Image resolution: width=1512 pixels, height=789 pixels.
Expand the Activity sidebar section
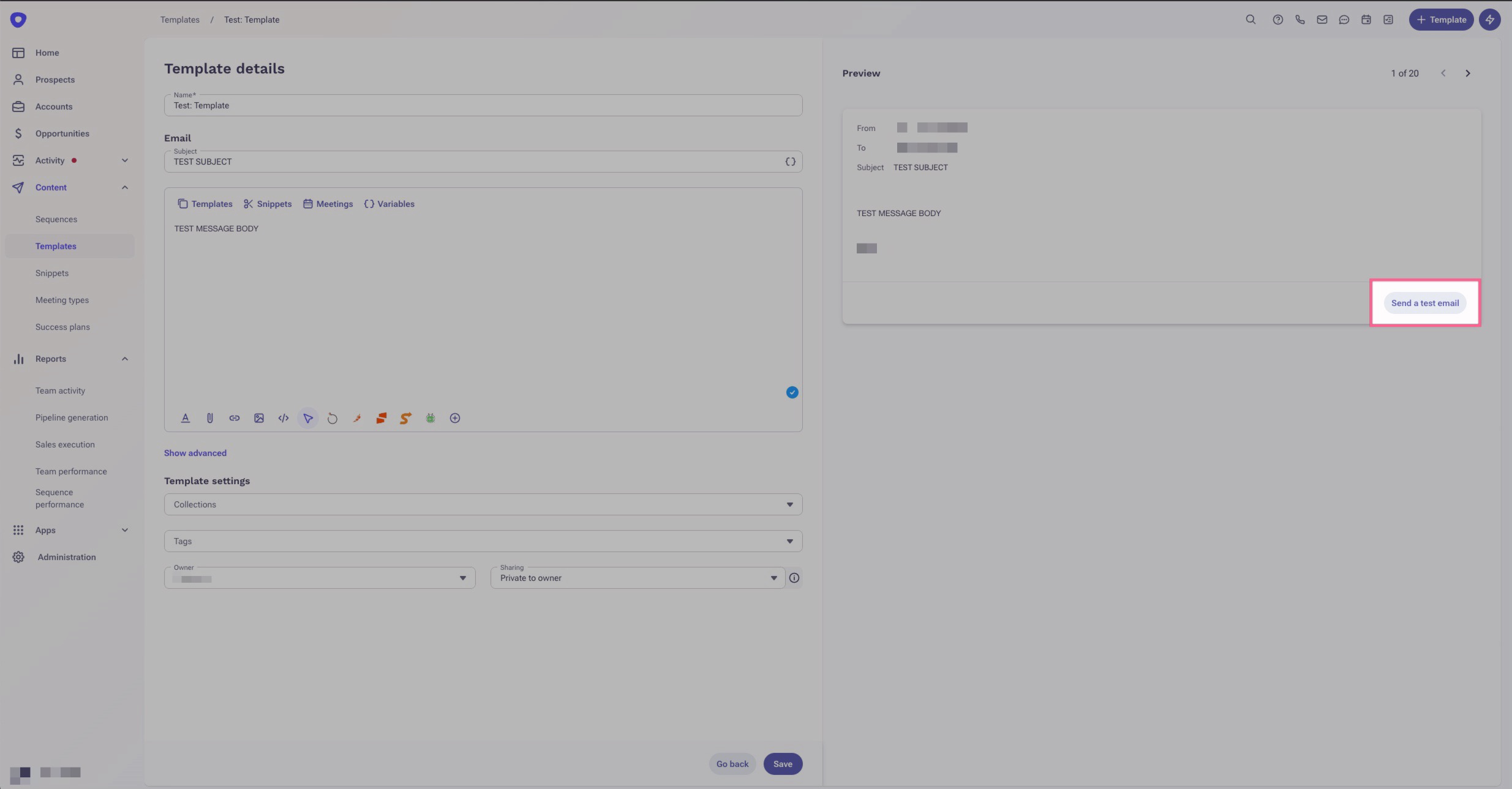(125, 160)
